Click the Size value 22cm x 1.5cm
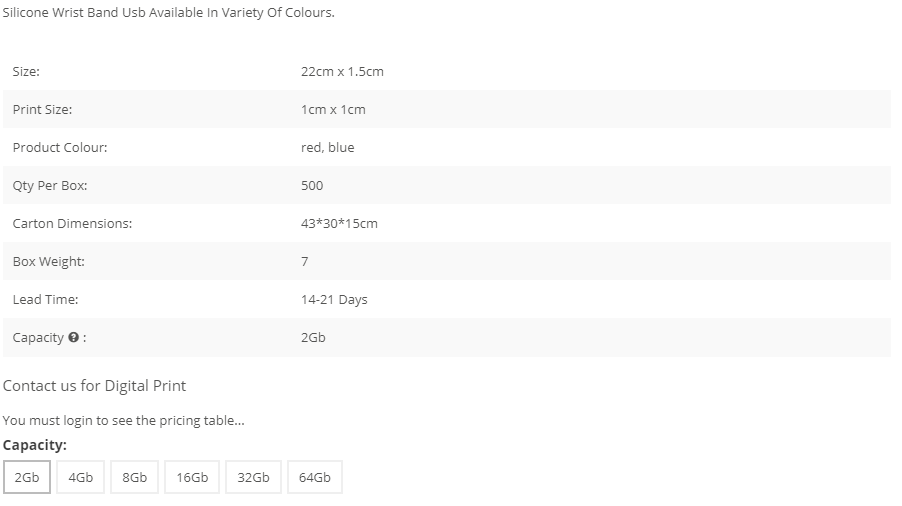The width and height of the screenshot is (902, 506). (342, 72)
